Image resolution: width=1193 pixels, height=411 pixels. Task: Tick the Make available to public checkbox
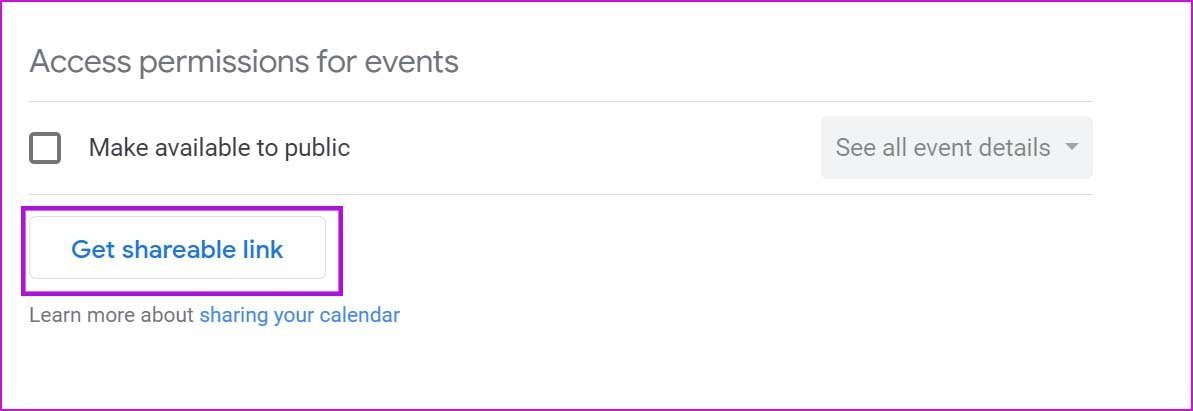point(45,148)
